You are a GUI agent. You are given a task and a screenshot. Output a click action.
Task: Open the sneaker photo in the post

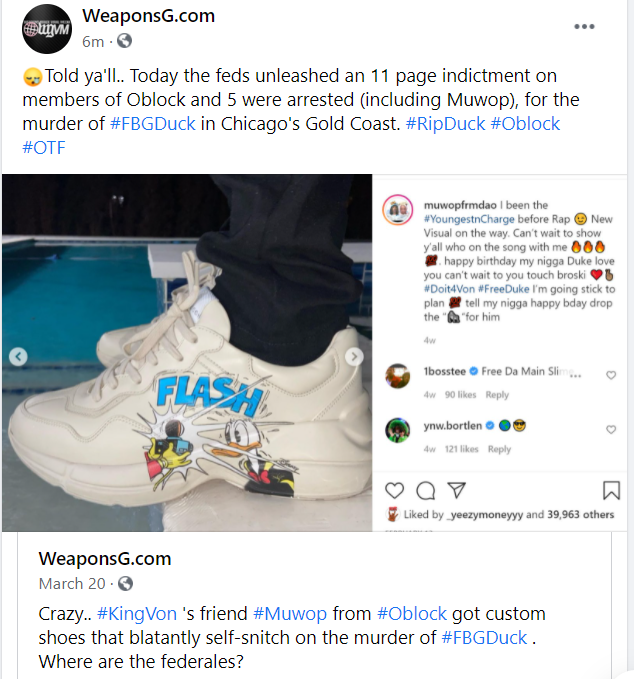[187, 353]
